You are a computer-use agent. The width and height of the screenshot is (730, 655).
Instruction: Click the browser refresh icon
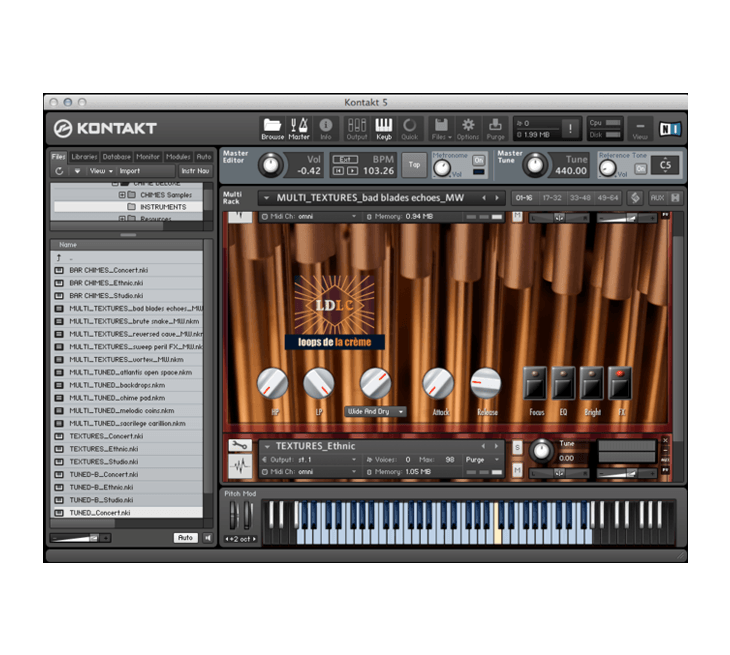click(59, 171)
